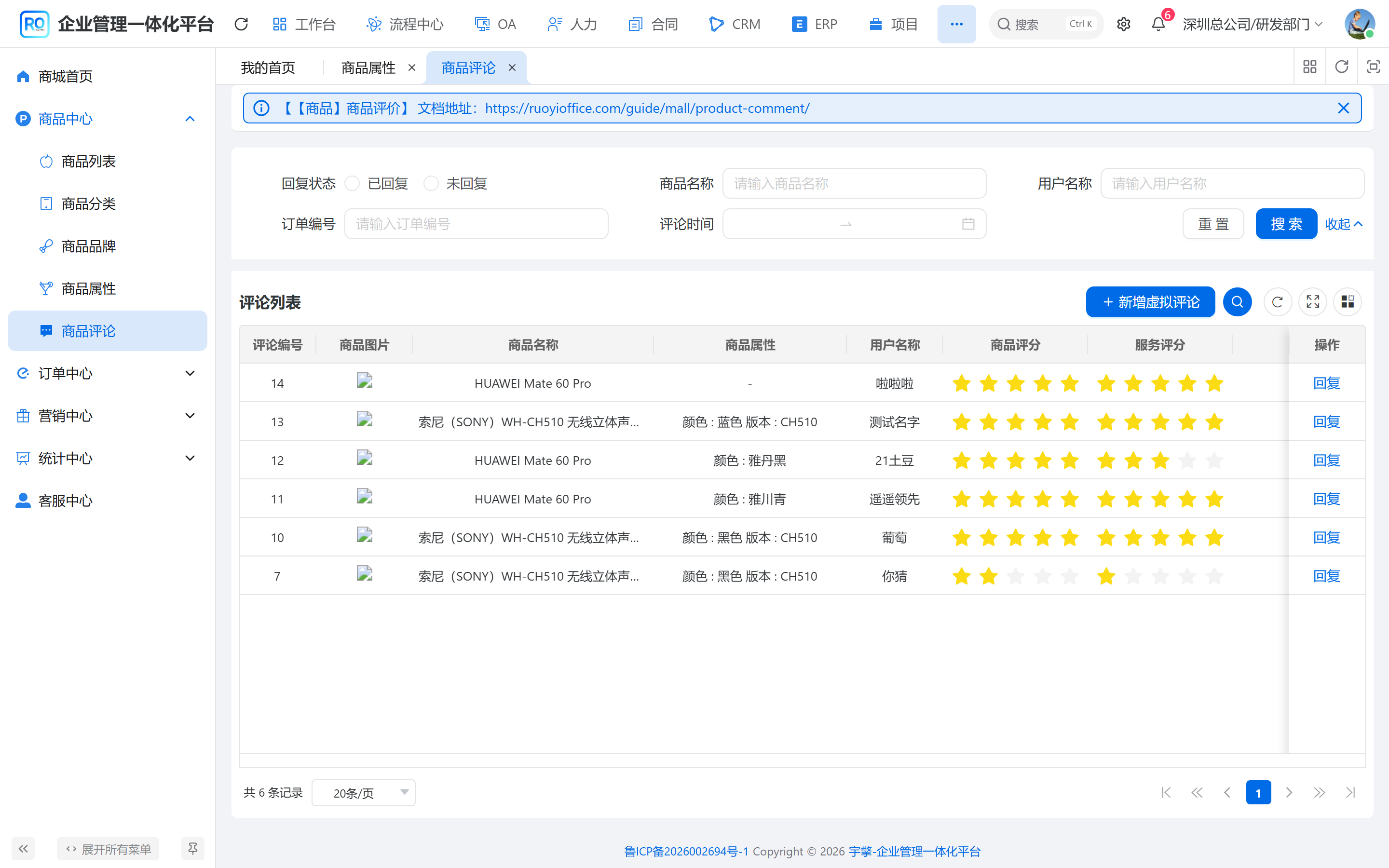This screenshot has height=868, width=1389.
Task: Expand the 营销中心 menu
Action: point(108,416)
